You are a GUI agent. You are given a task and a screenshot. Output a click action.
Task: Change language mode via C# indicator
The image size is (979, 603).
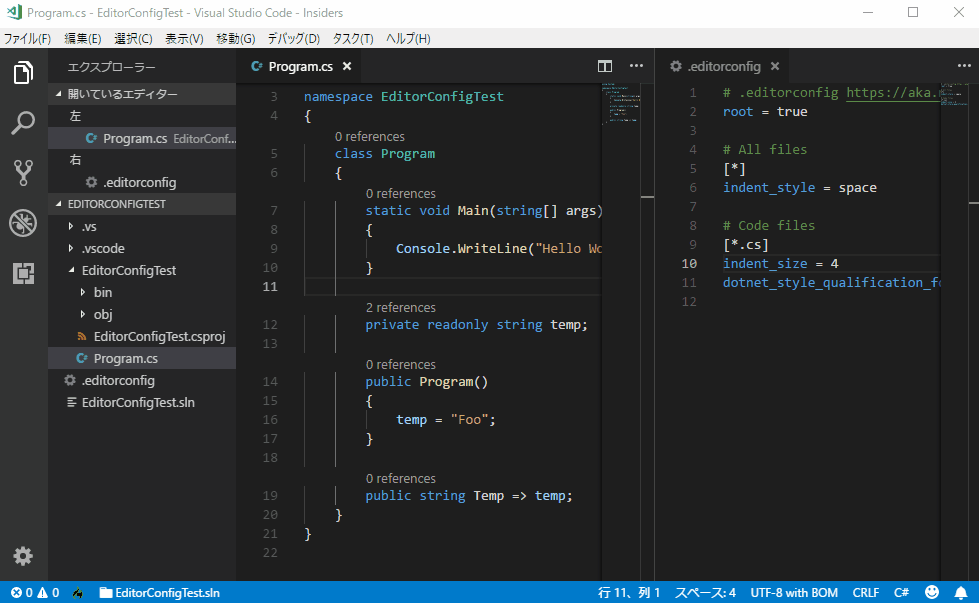tap(901, 592)
